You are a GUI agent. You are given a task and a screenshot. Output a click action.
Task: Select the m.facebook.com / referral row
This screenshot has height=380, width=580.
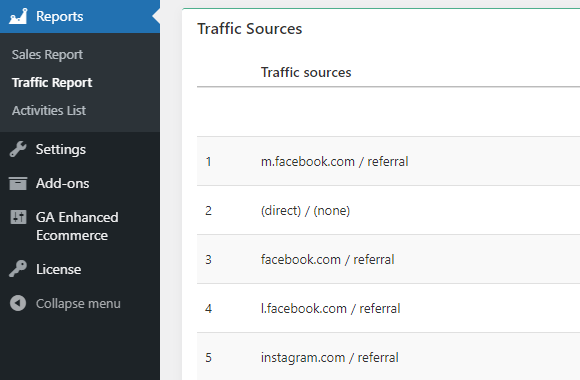pyautogui.click(x=388, y=161)
